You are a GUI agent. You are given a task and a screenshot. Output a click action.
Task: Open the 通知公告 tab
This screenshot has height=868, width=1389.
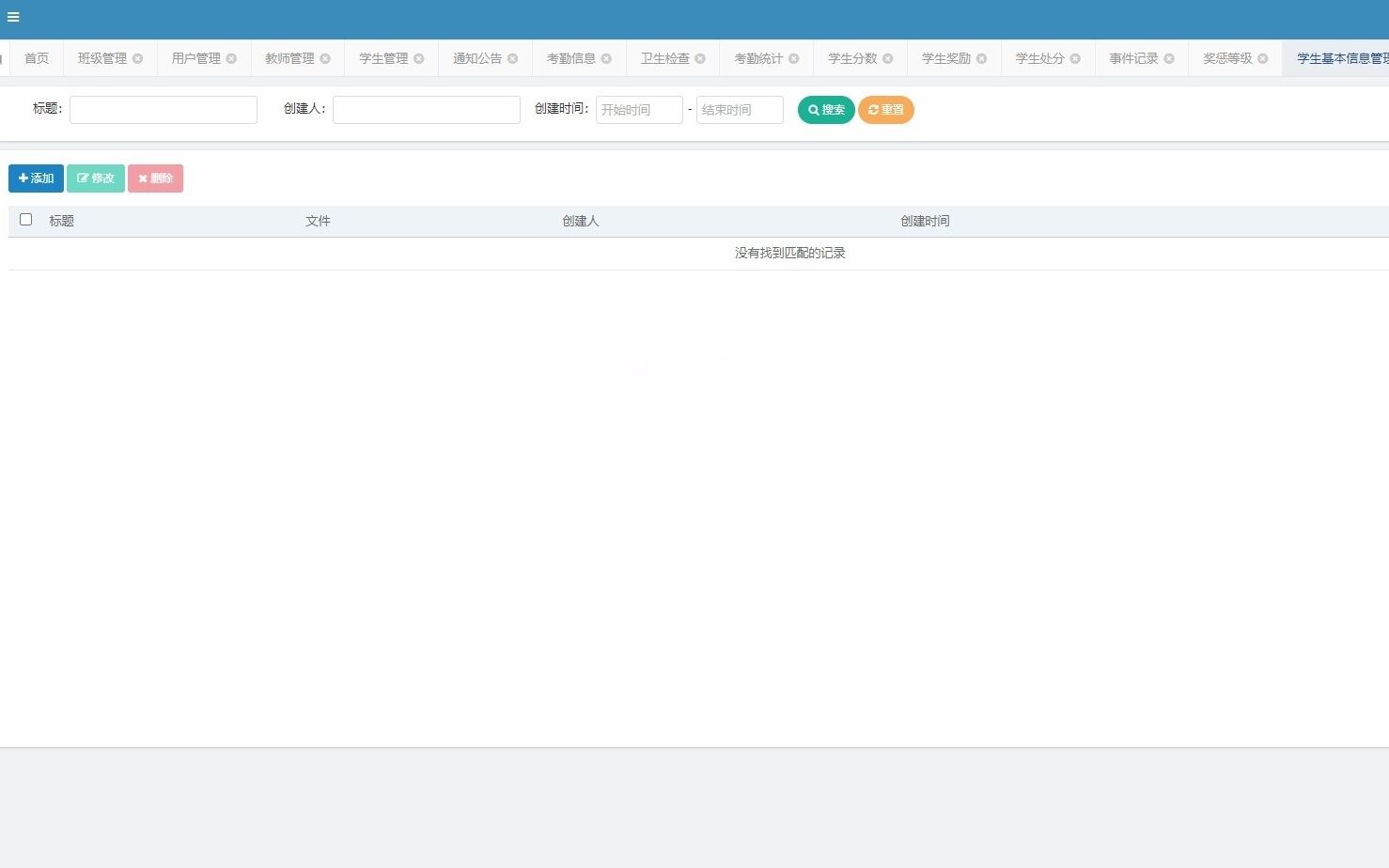[477, 58]
